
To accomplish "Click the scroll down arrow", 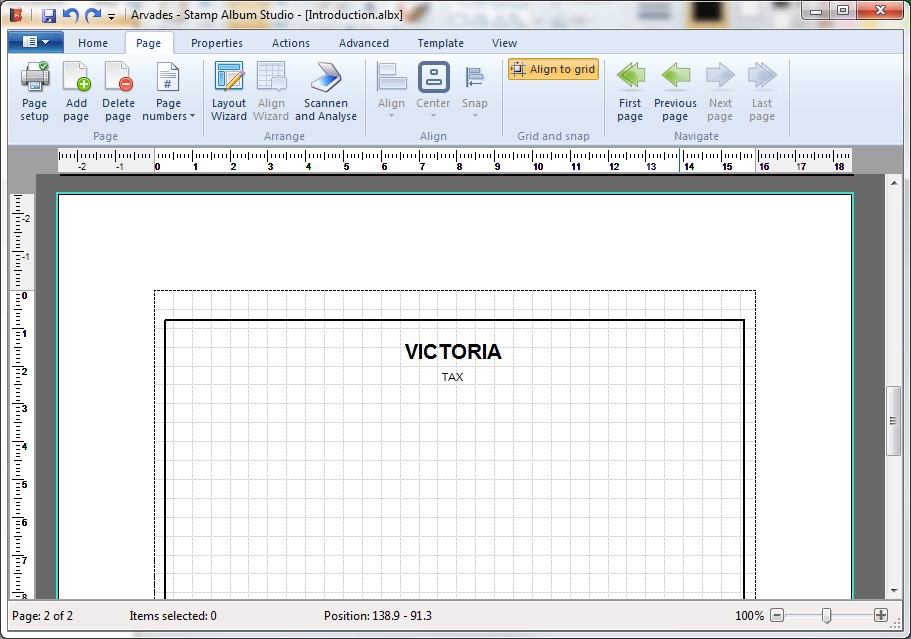I will coord(894,591).
